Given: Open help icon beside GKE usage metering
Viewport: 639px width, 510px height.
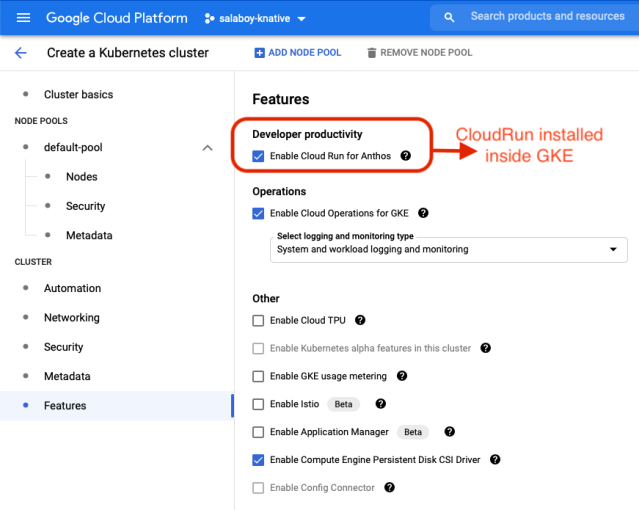Looking at the screenshot, I should click(402, 376).
